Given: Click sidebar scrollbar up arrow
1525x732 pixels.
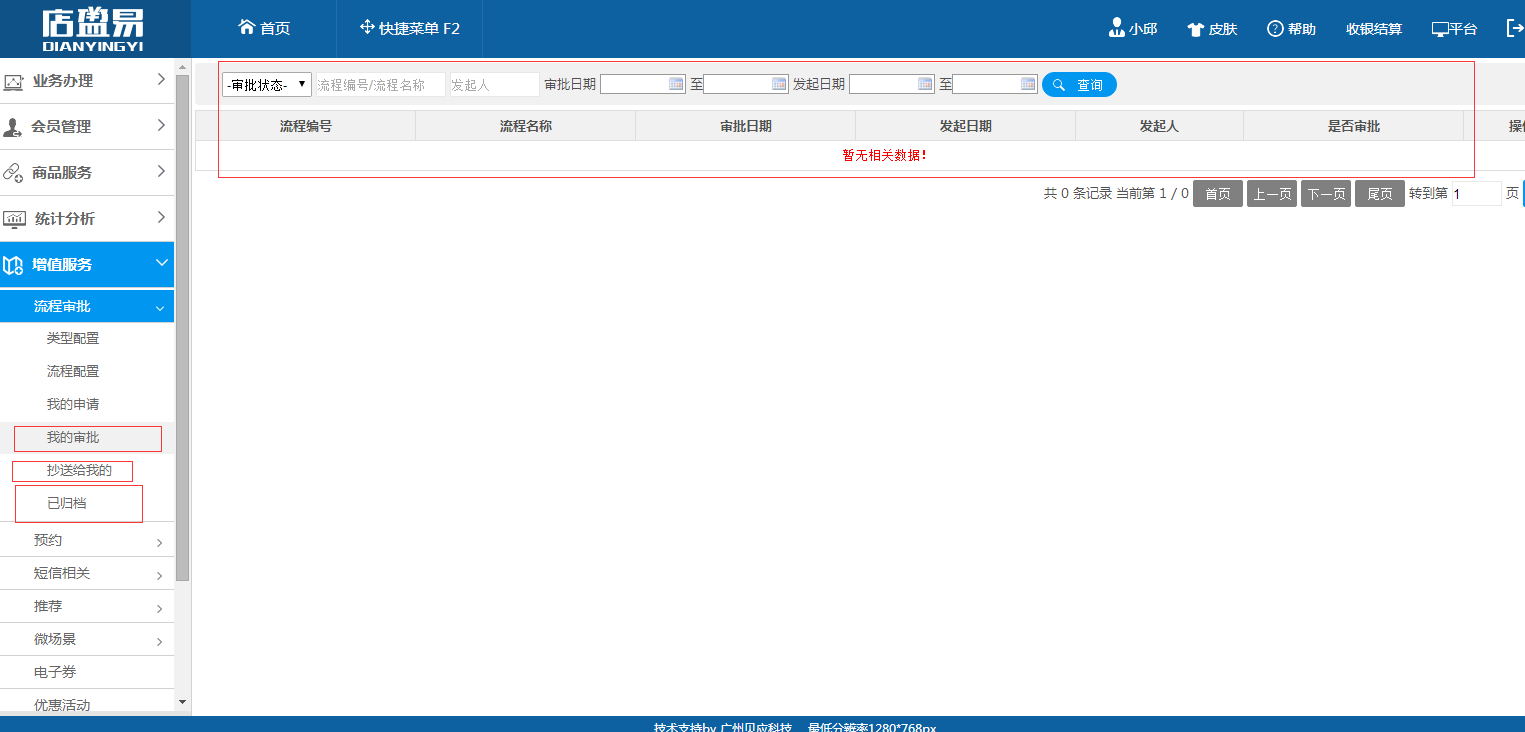Looking at the screenshot, I should click(182, 68).
